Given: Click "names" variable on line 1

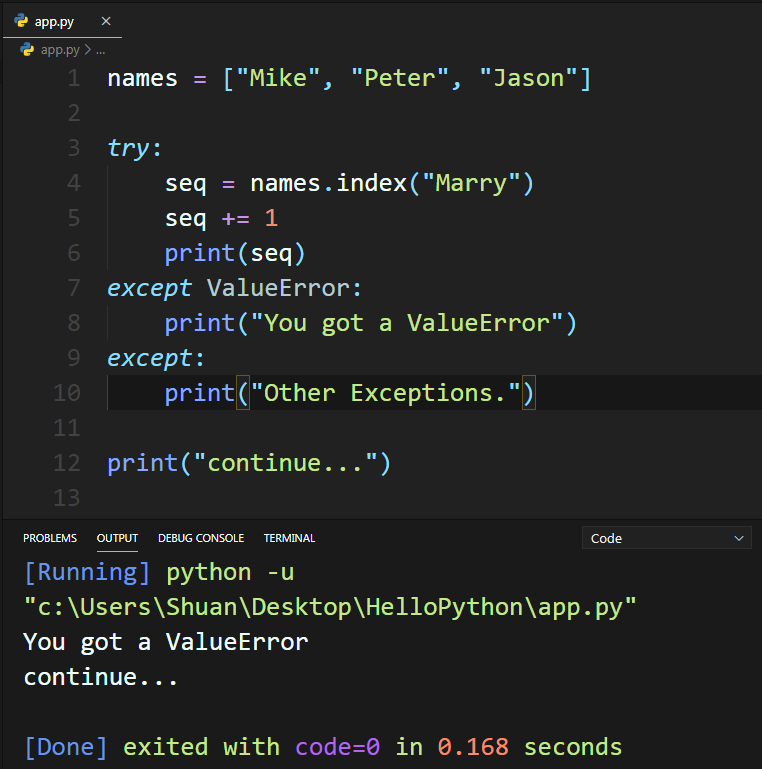Looking at the screenshot, I should (142, 78).
